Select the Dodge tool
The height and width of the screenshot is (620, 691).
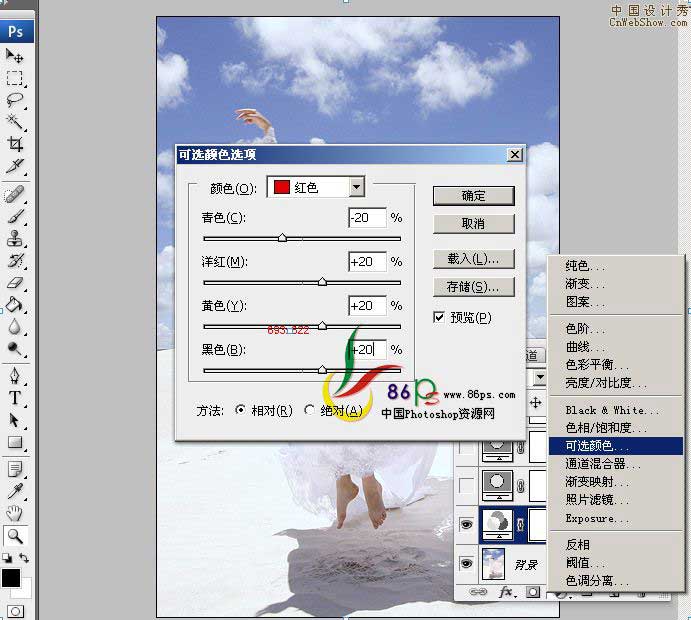(x=14, y=349)
